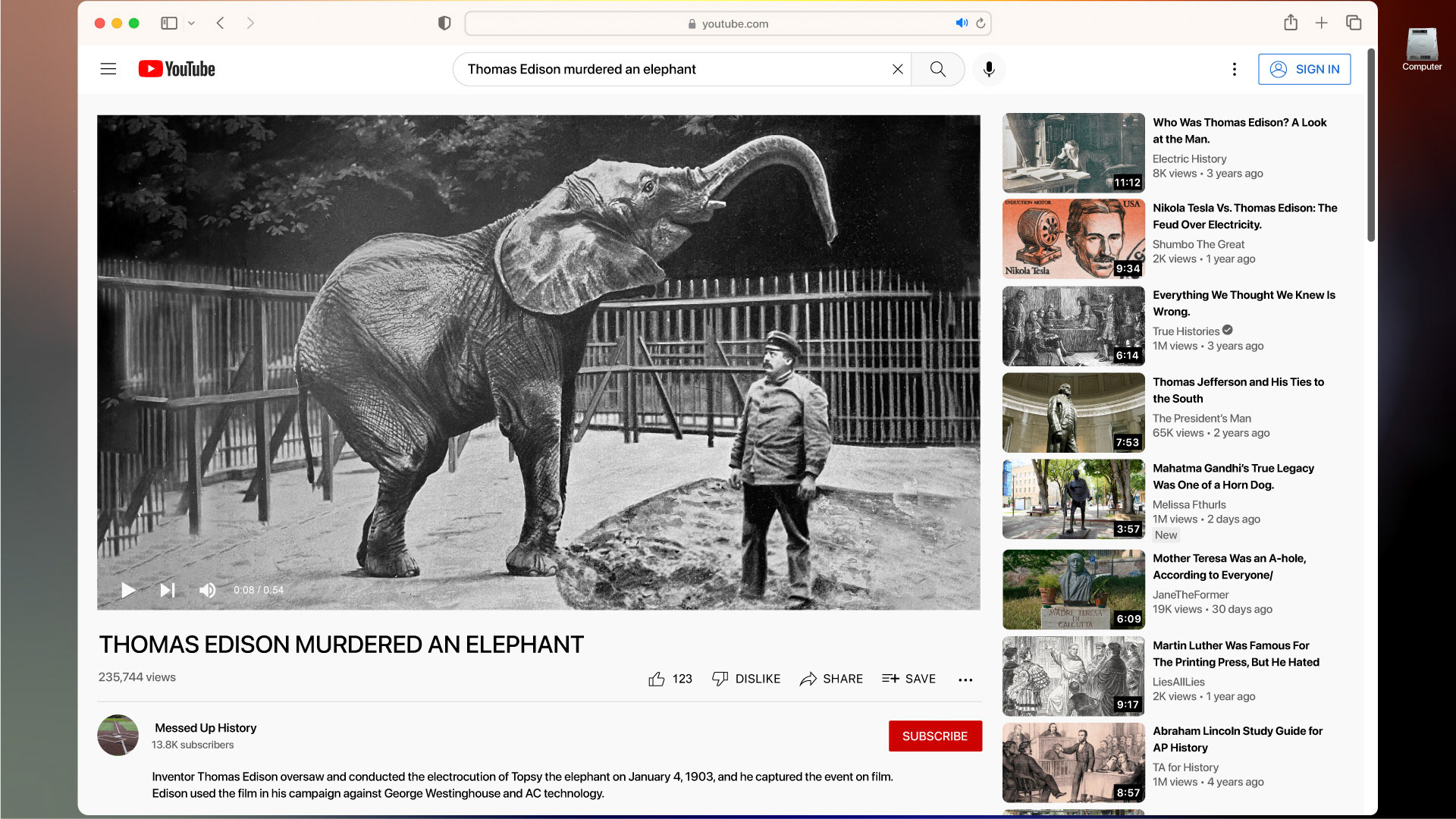Go back in Safari

point(221,24)
